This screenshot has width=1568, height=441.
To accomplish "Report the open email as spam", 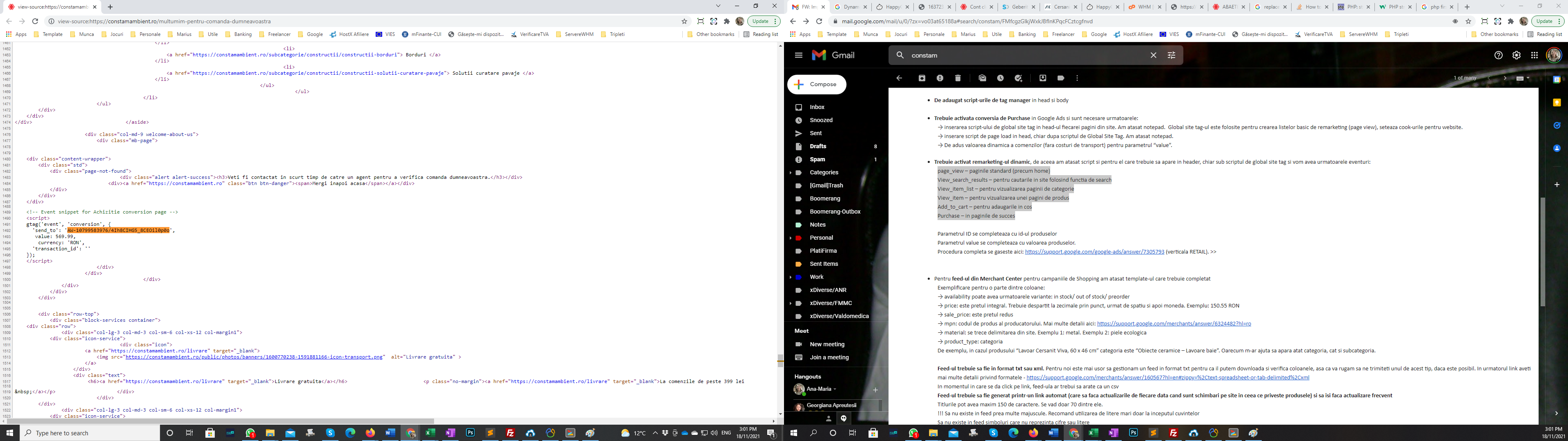I will tap(940, 78).
